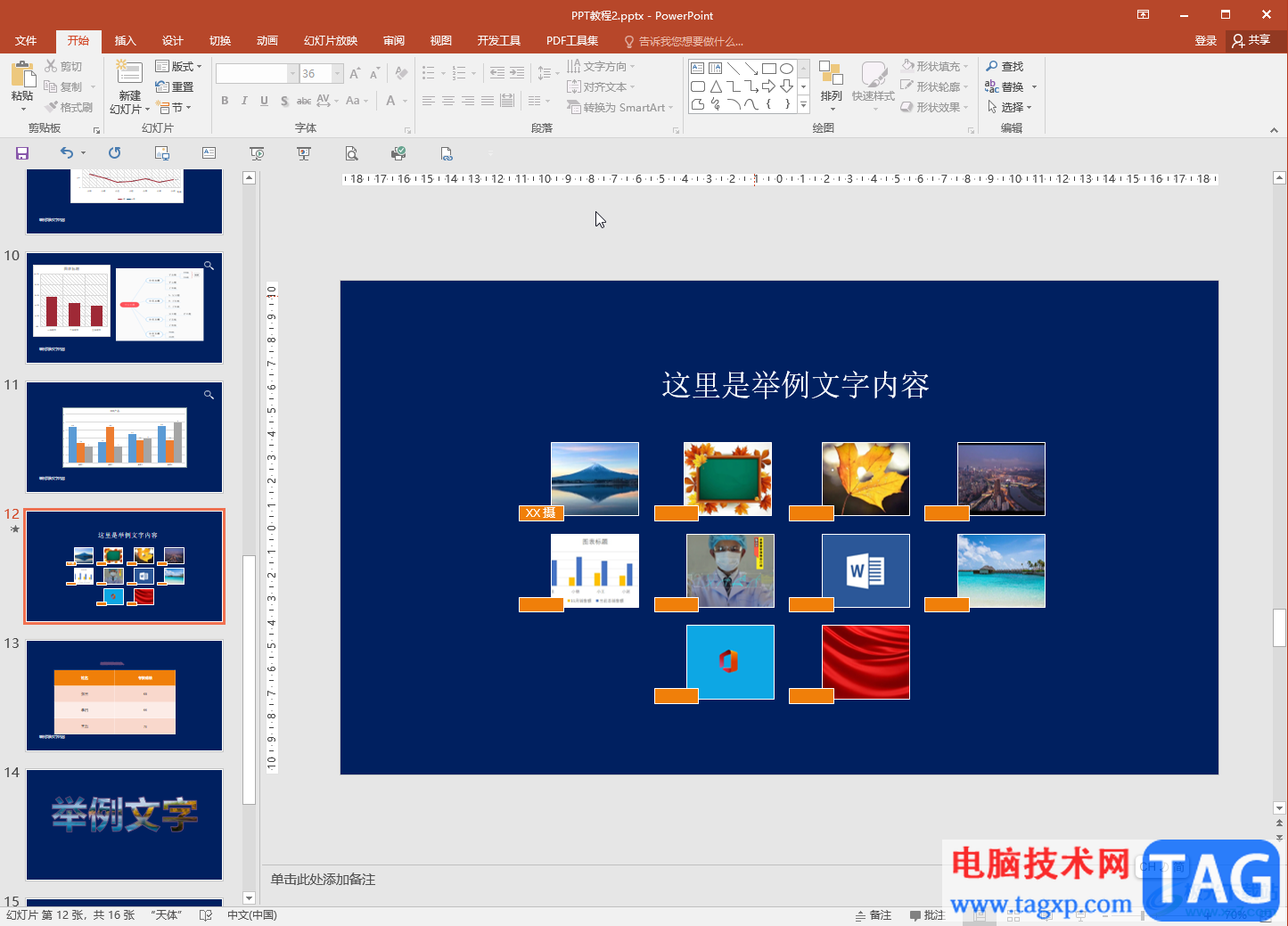Collapse the ribbon with the chevron

(1274, 130)
